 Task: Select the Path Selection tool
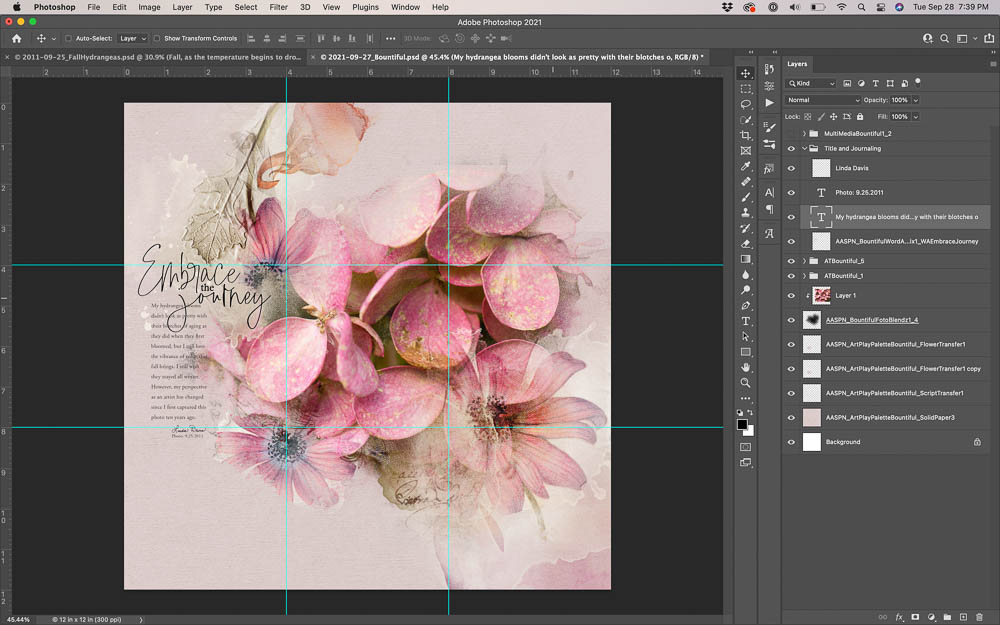[746, 336]
